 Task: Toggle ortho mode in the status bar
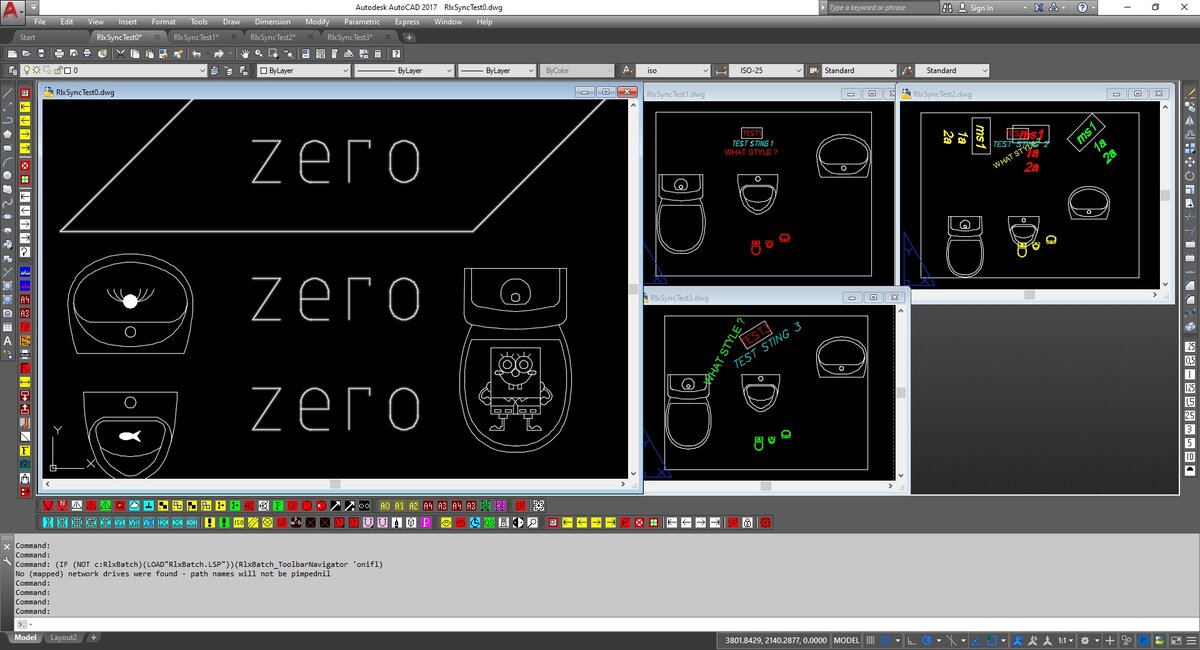[911, 641]
